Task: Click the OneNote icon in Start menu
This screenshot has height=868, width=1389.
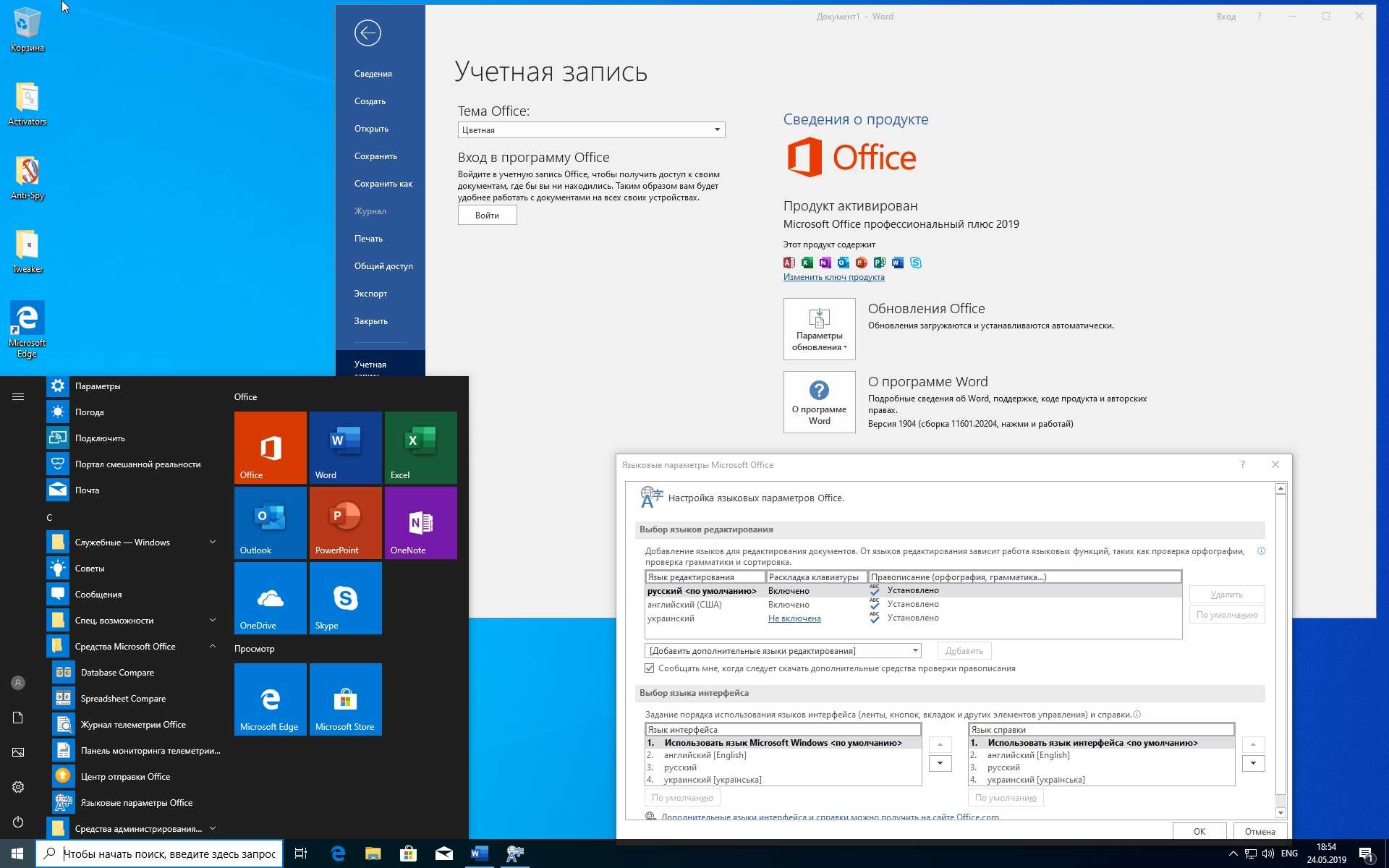Action: tap(420, 522)
